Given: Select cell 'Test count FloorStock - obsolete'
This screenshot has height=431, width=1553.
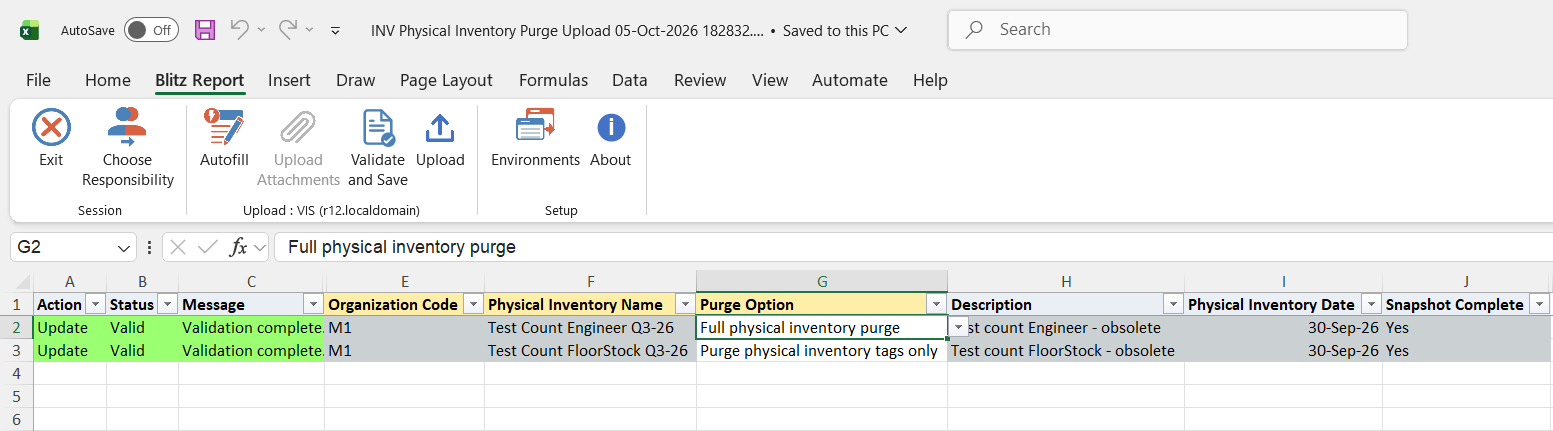Looking at the screenshot, I should 1066,351.
